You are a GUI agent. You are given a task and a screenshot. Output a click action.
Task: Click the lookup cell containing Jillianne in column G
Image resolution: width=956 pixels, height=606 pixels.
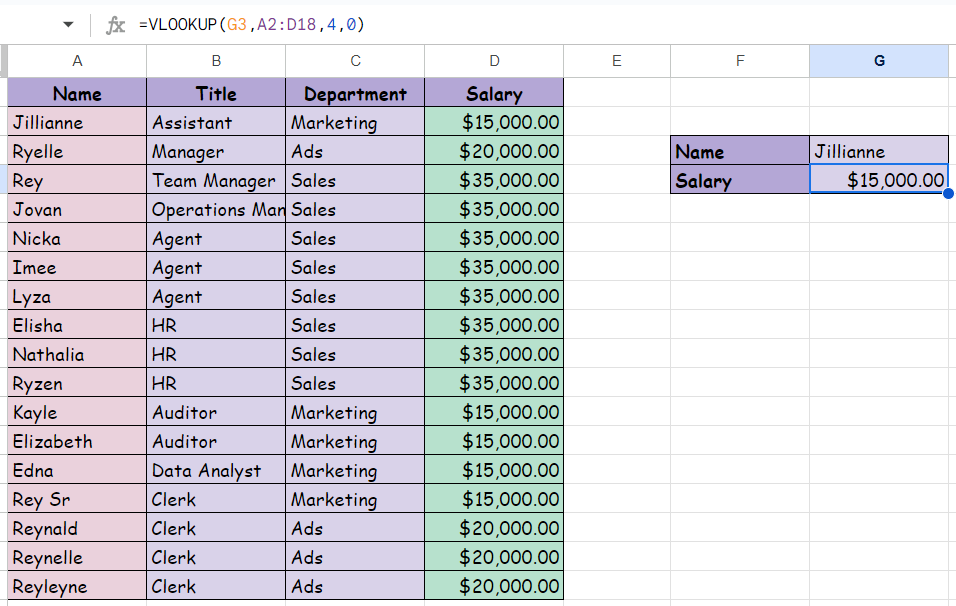pyautogui.click(x=879, y=152)
